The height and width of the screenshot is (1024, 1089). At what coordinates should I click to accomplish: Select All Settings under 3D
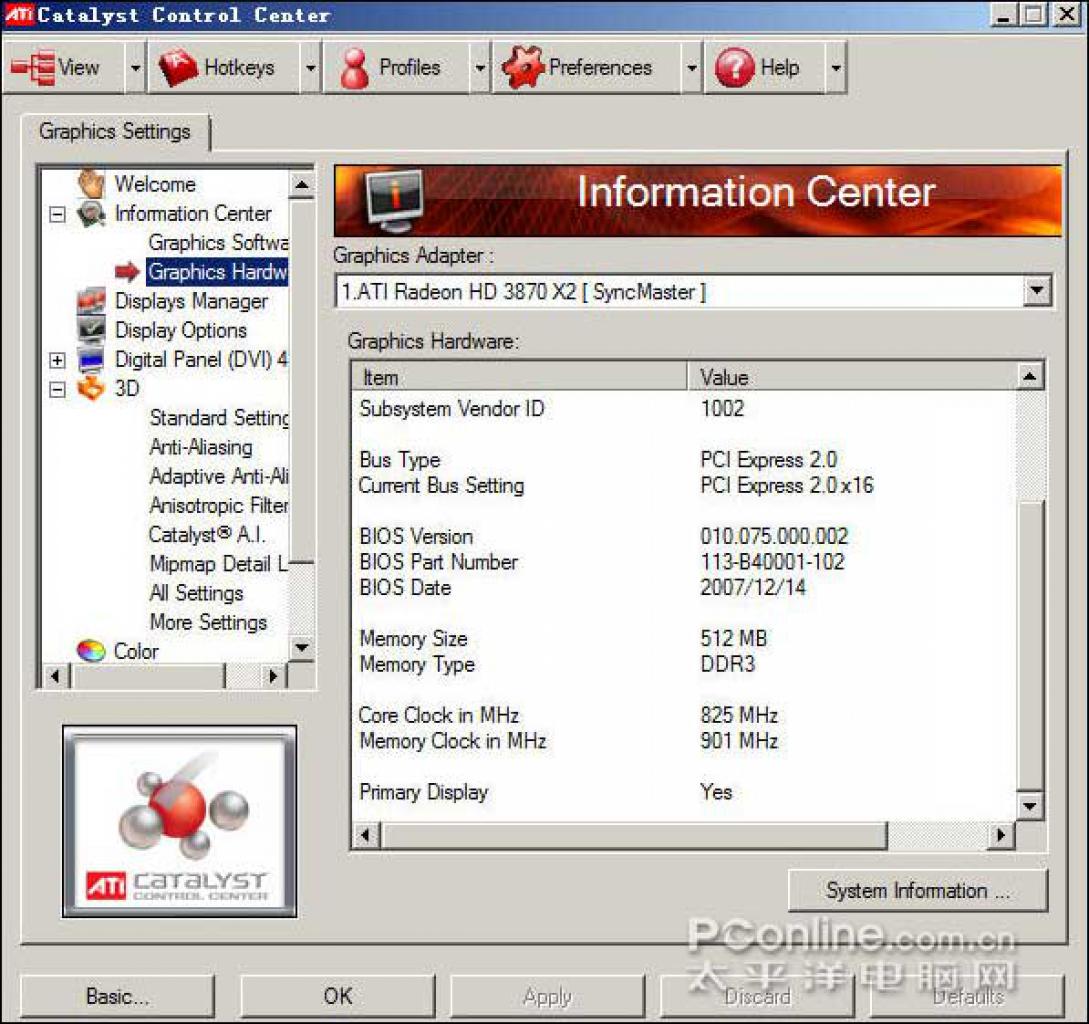(197, 593)
